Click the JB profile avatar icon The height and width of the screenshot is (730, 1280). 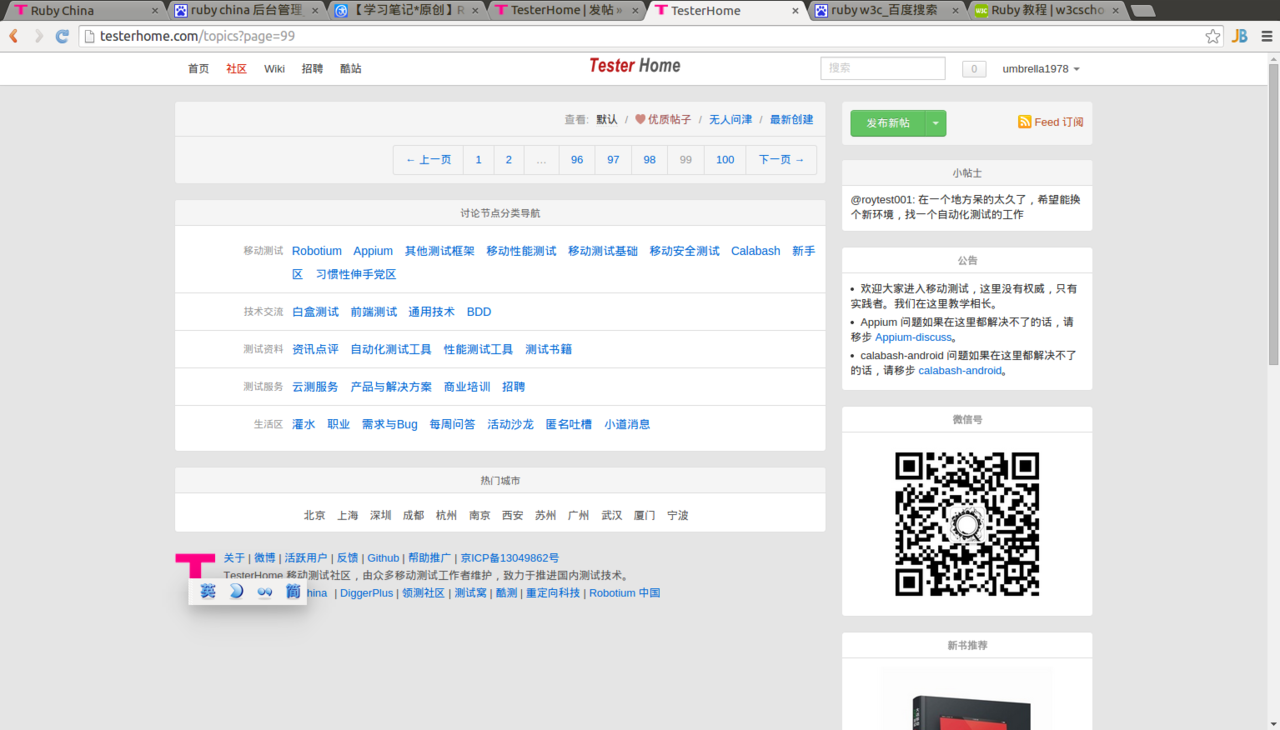(1239, 34)
